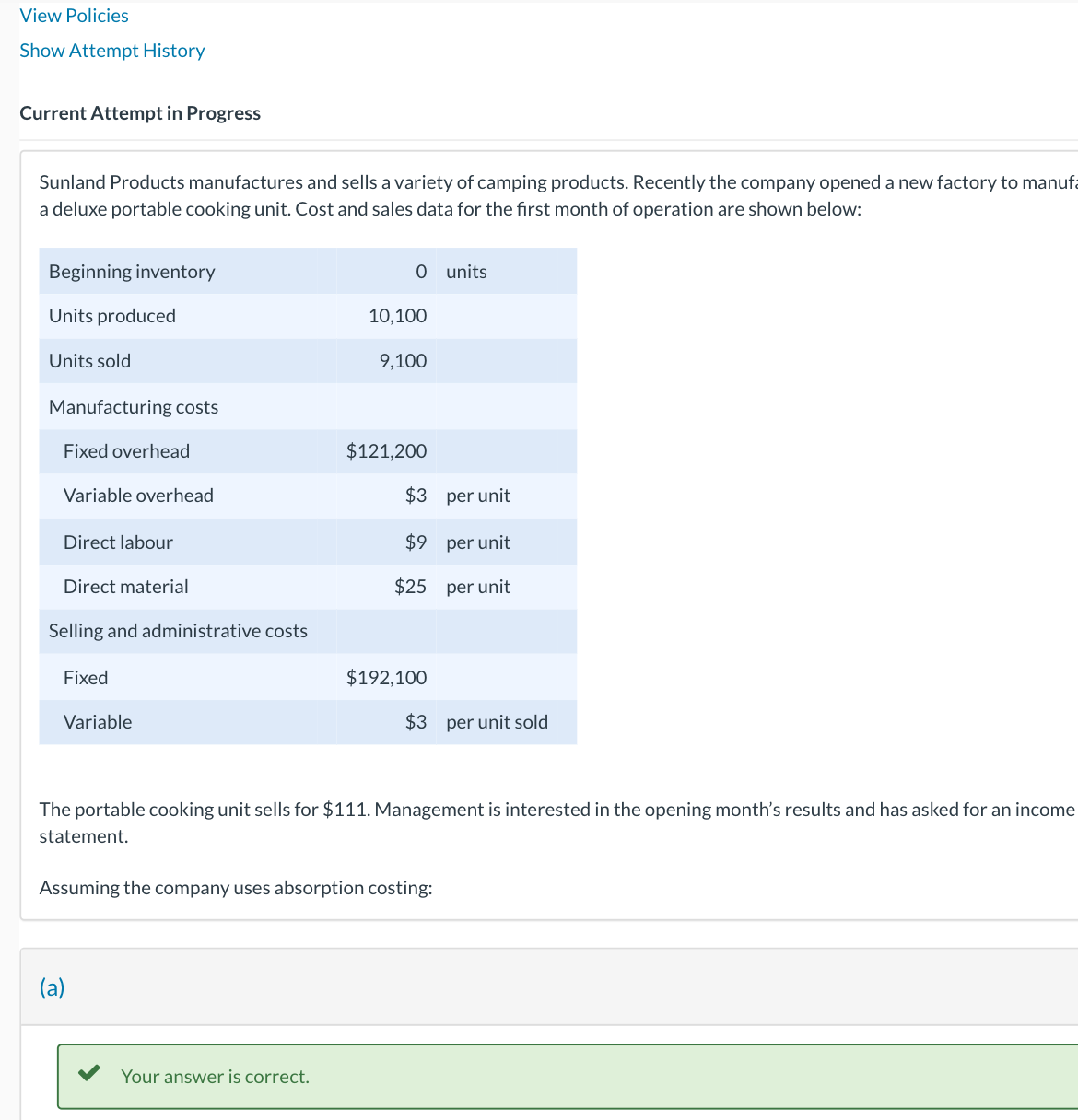Click the Units produced value 10,100

(397, 315)
